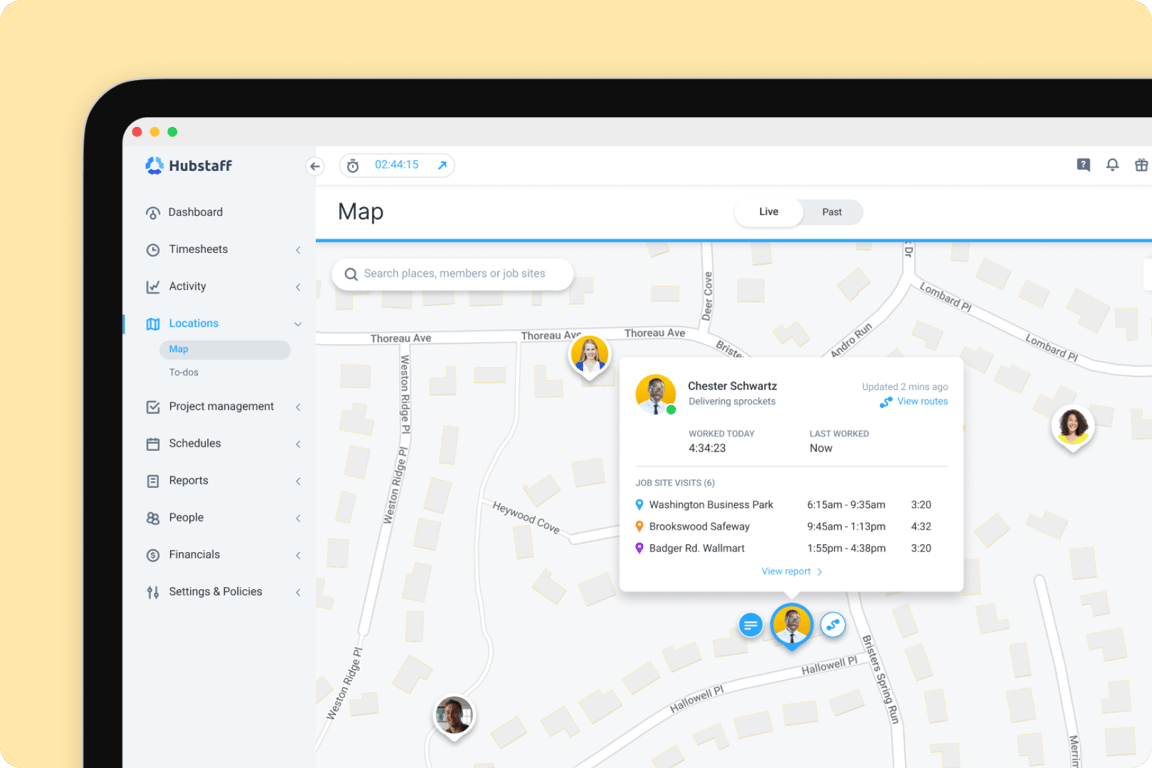Open the Dashboard menu item
Image resolution: width=1152 pixels, height=768 pixels.
click(x=196, y=212)
